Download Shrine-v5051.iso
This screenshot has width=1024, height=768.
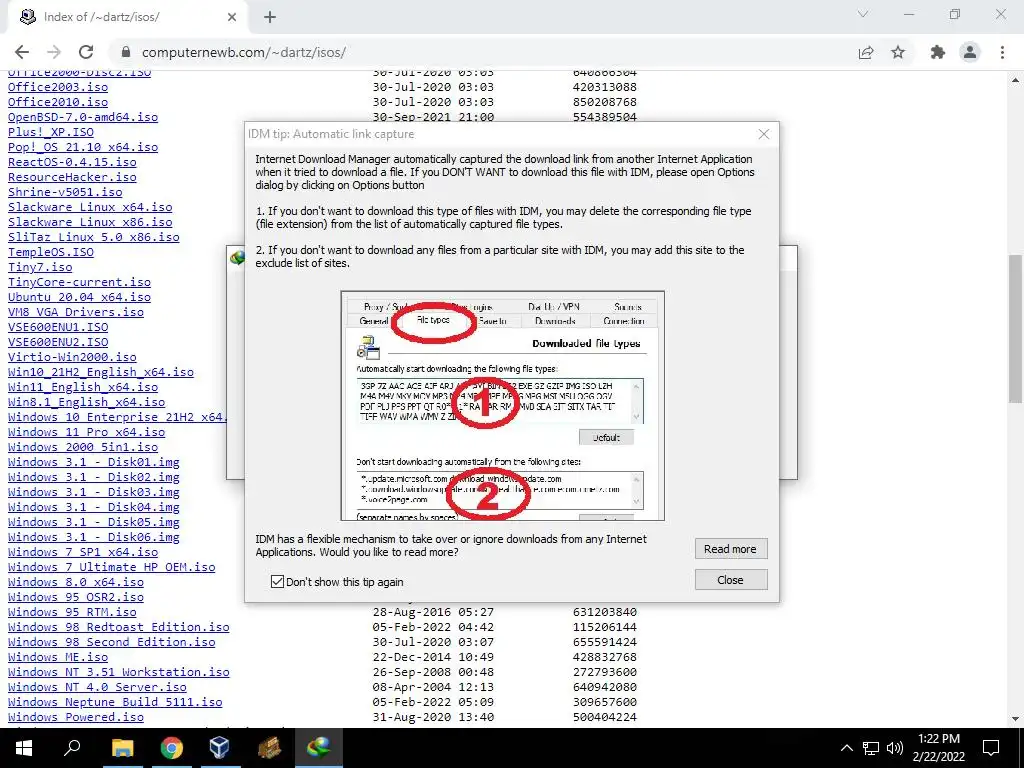click(65, 192)
